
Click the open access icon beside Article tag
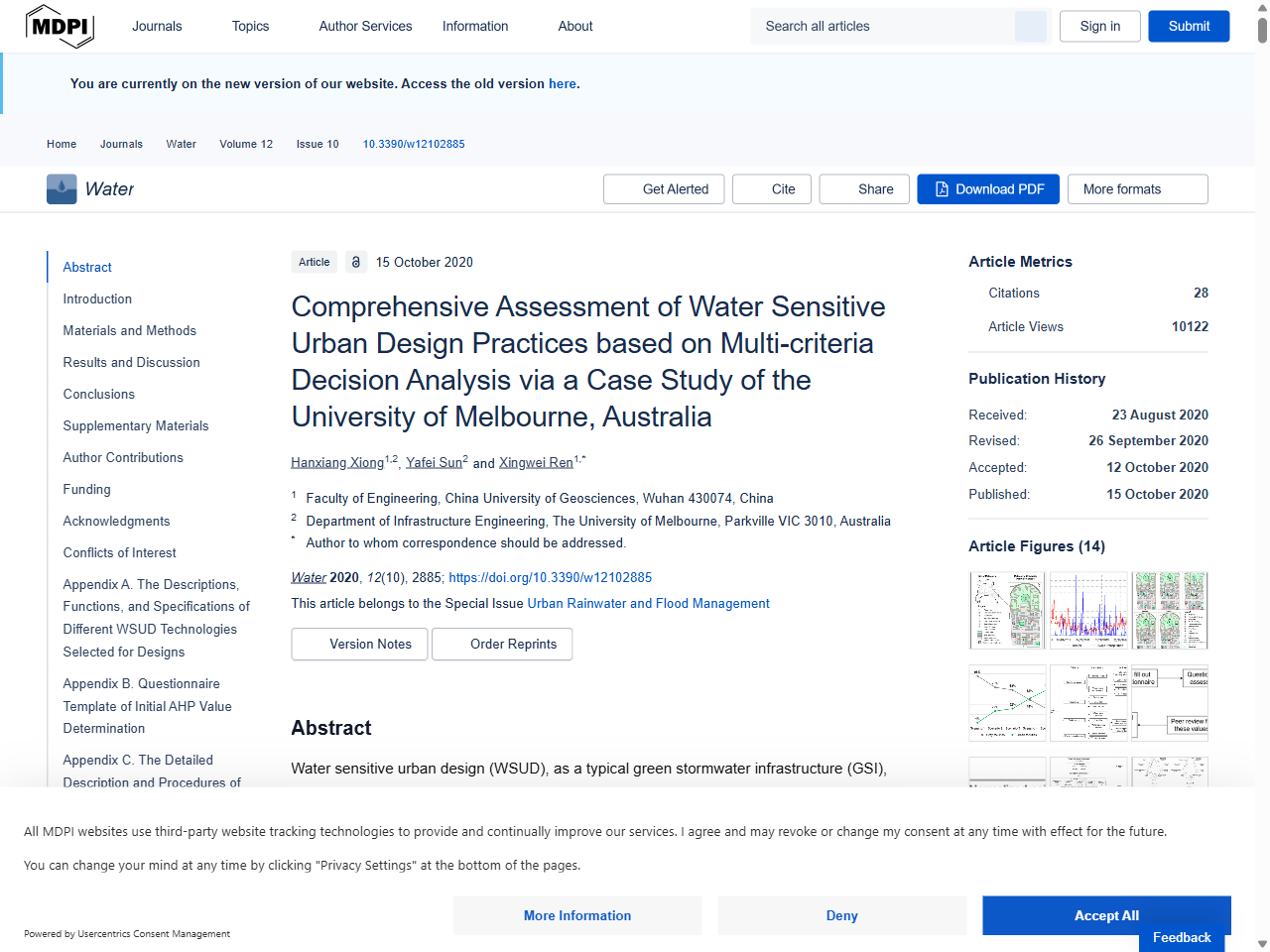[x=355, y=262]
